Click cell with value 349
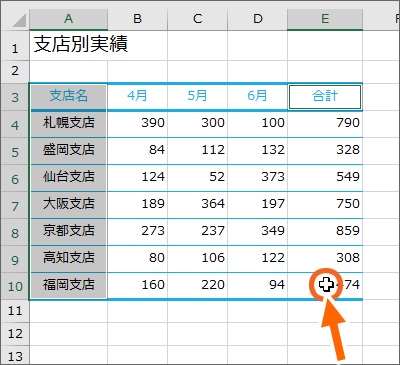400x365 pixels. point(257,232)
